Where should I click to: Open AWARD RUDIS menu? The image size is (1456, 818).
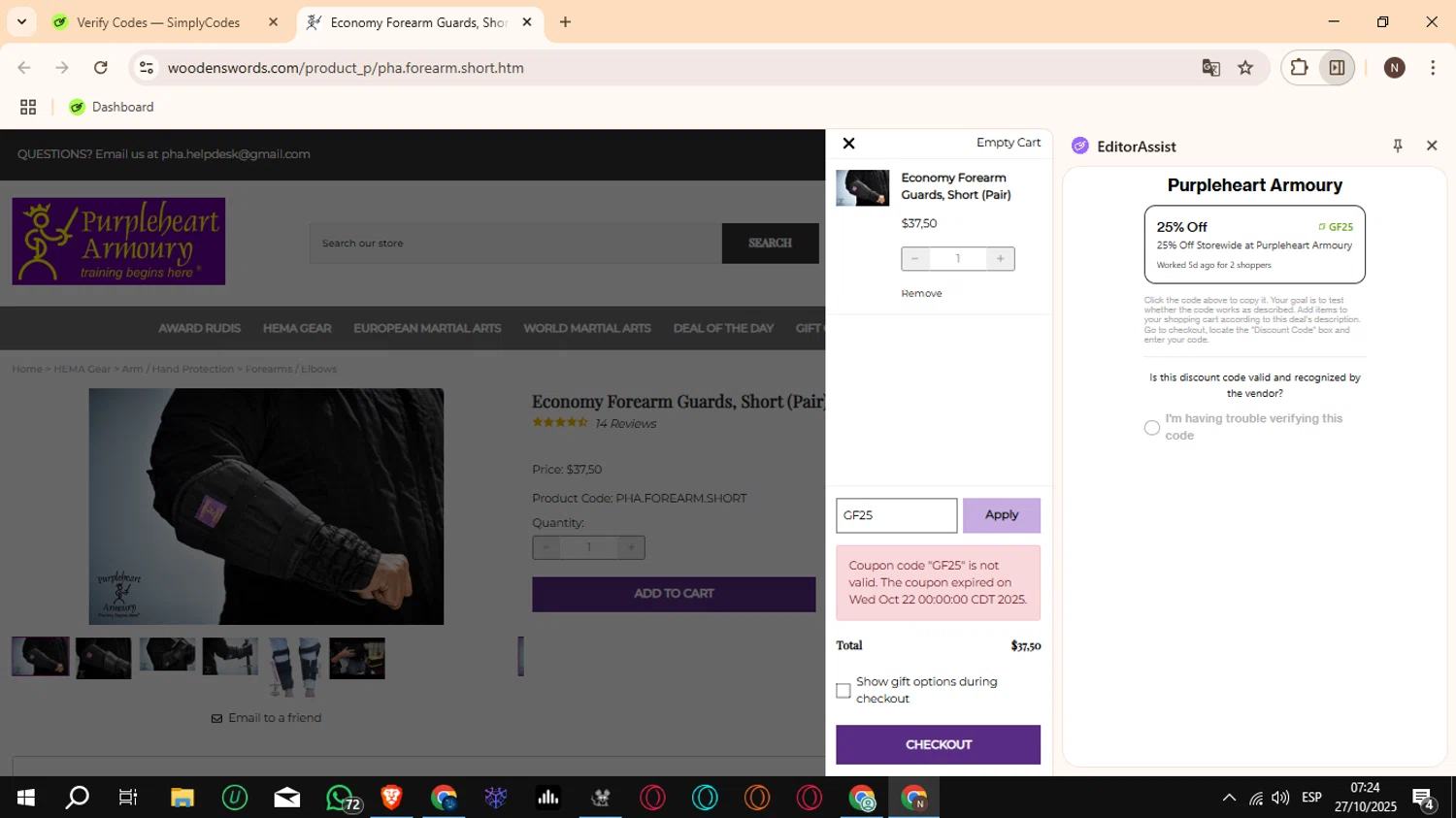tap(199, 329)
